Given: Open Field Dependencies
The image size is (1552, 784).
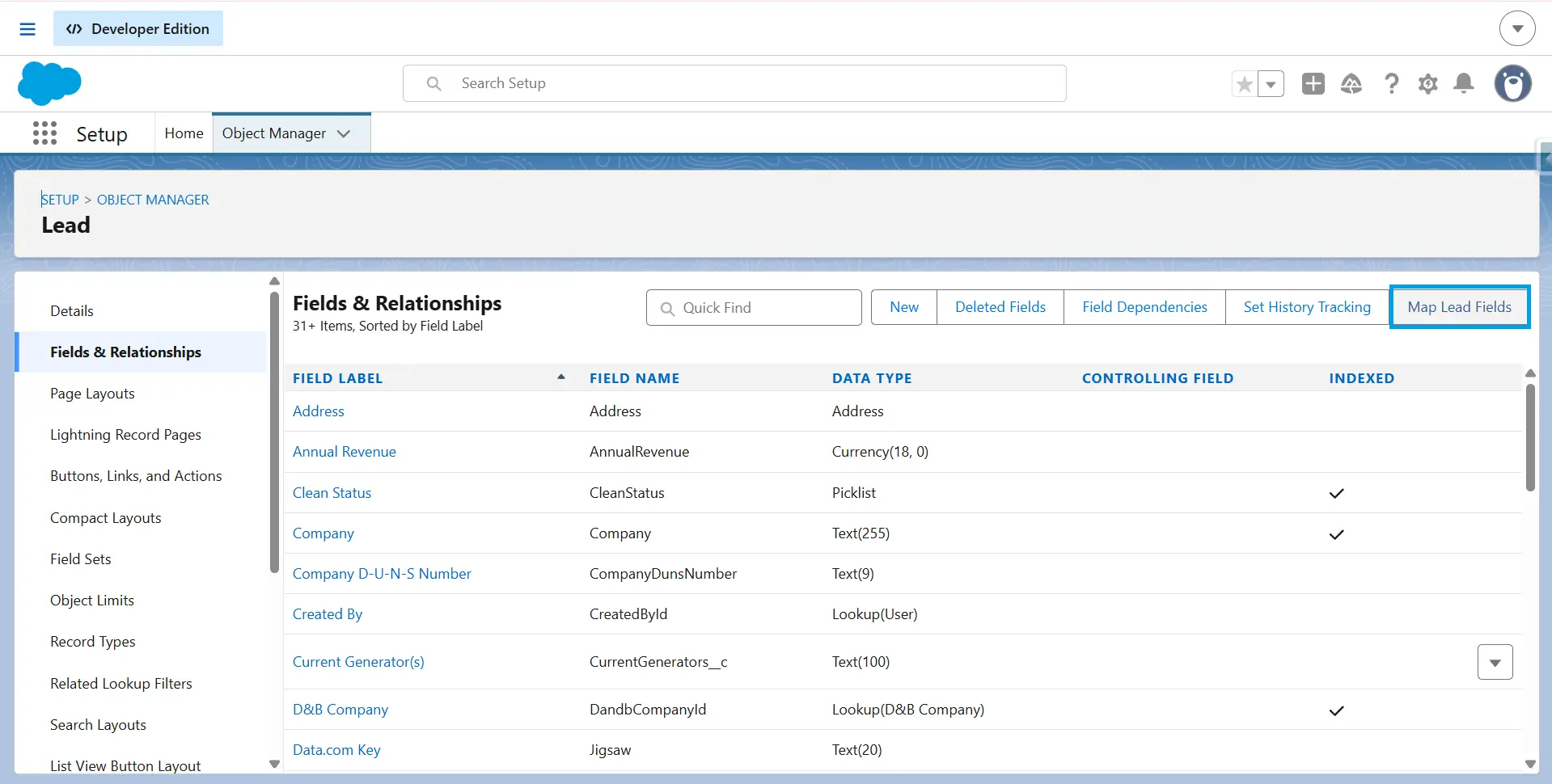Looking at the screenshot, I should (1144, 307).
